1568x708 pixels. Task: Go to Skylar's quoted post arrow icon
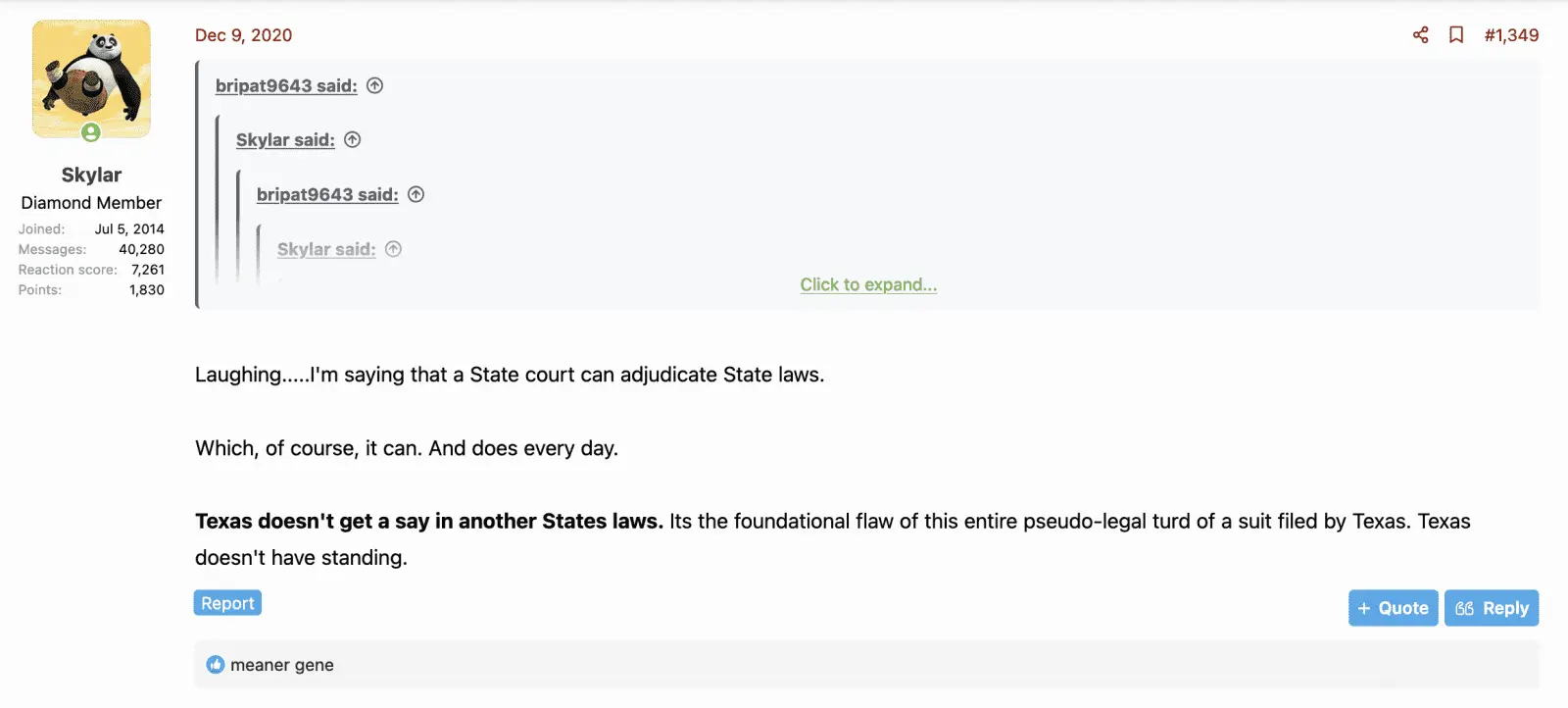click(353, 140)
